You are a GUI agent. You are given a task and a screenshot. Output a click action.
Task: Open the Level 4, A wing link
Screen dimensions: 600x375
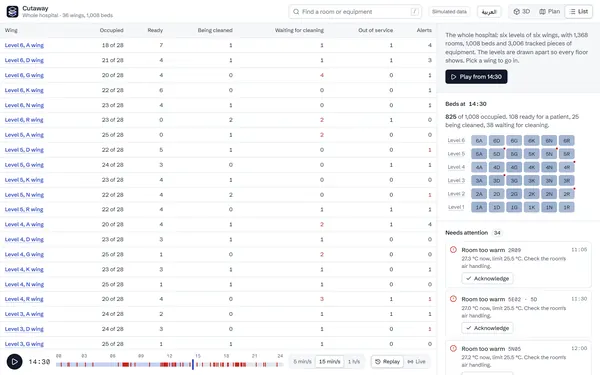pos(24,224)
